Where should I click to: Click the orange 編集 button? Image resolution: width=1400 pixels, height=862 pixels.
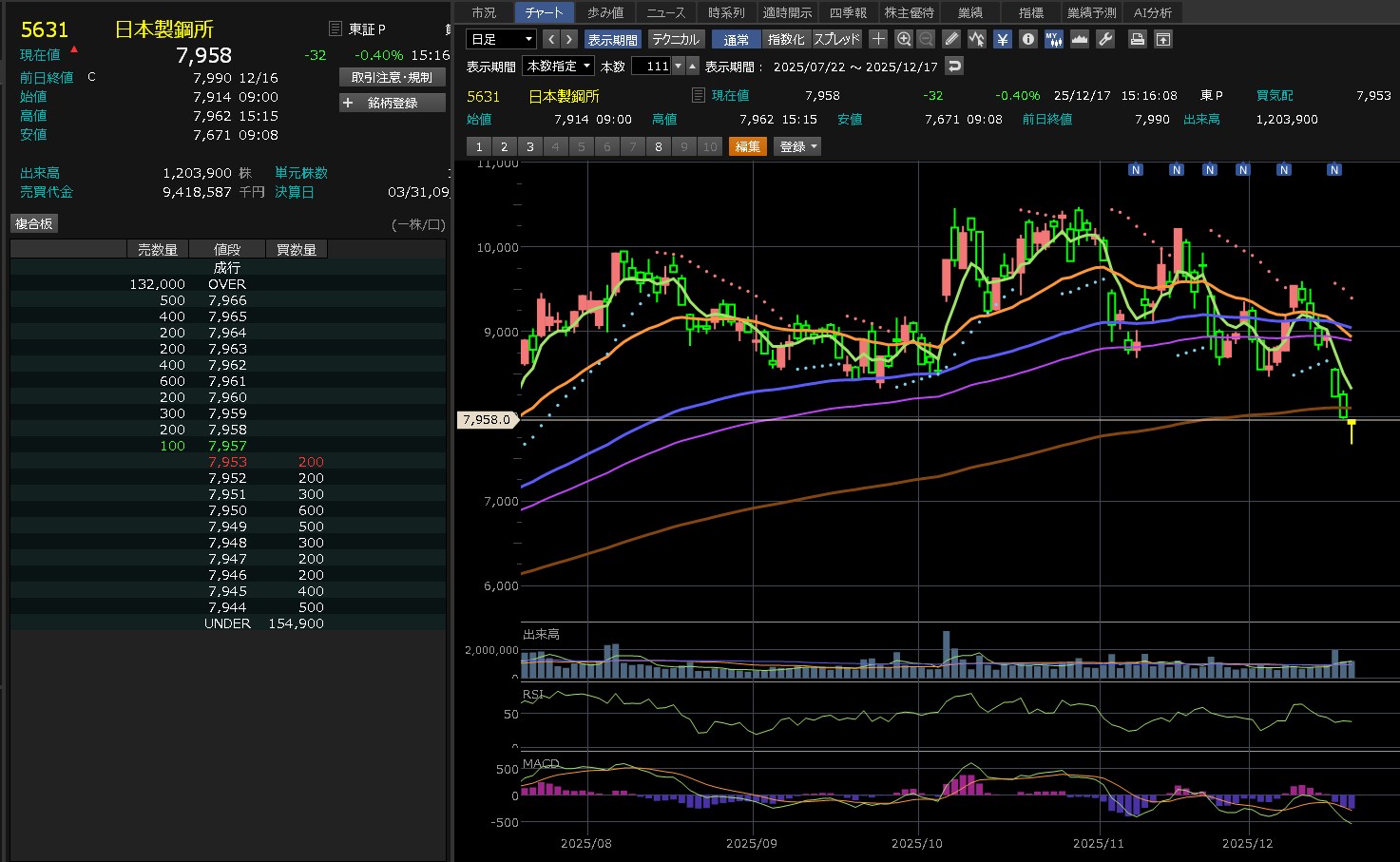(748, 146)
